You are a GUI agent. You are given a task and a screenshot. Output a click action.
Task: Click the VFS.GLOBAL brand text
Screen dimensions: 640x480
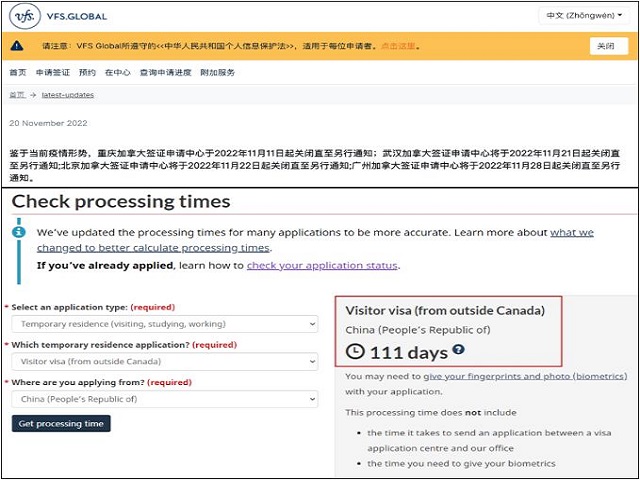point(77,17)
